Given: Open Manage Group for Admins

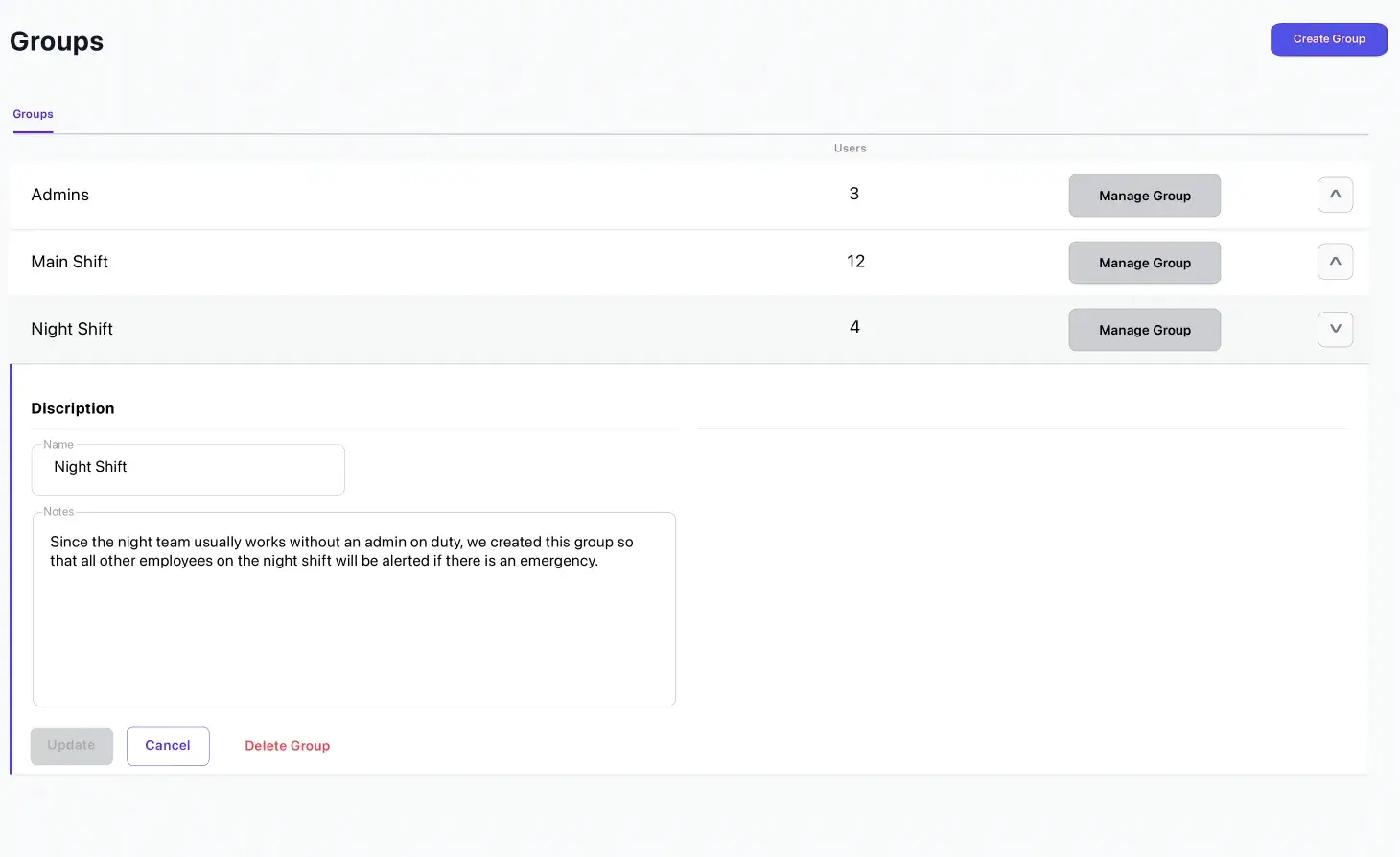Looking at the screenshot, I should click(x=1144, y=196).
